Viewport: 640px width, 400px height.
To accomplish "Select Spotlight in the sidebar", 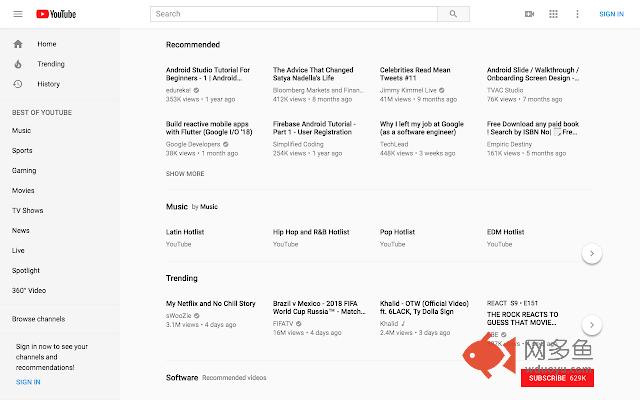I will pyautogui.click(x=26, y=271).
